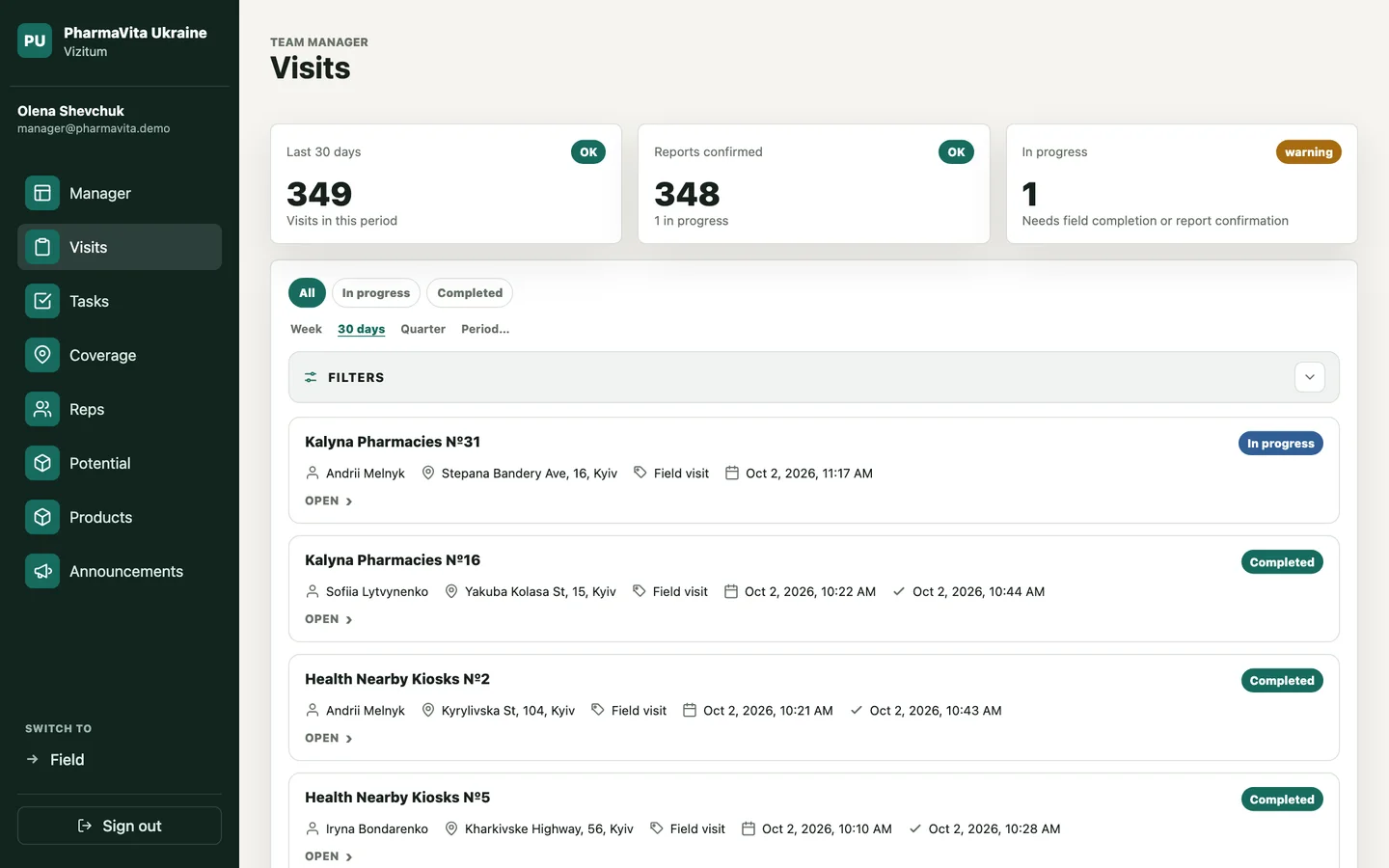Switch to Field mode link
The image size is (1389, 868).
coord(55,759)
